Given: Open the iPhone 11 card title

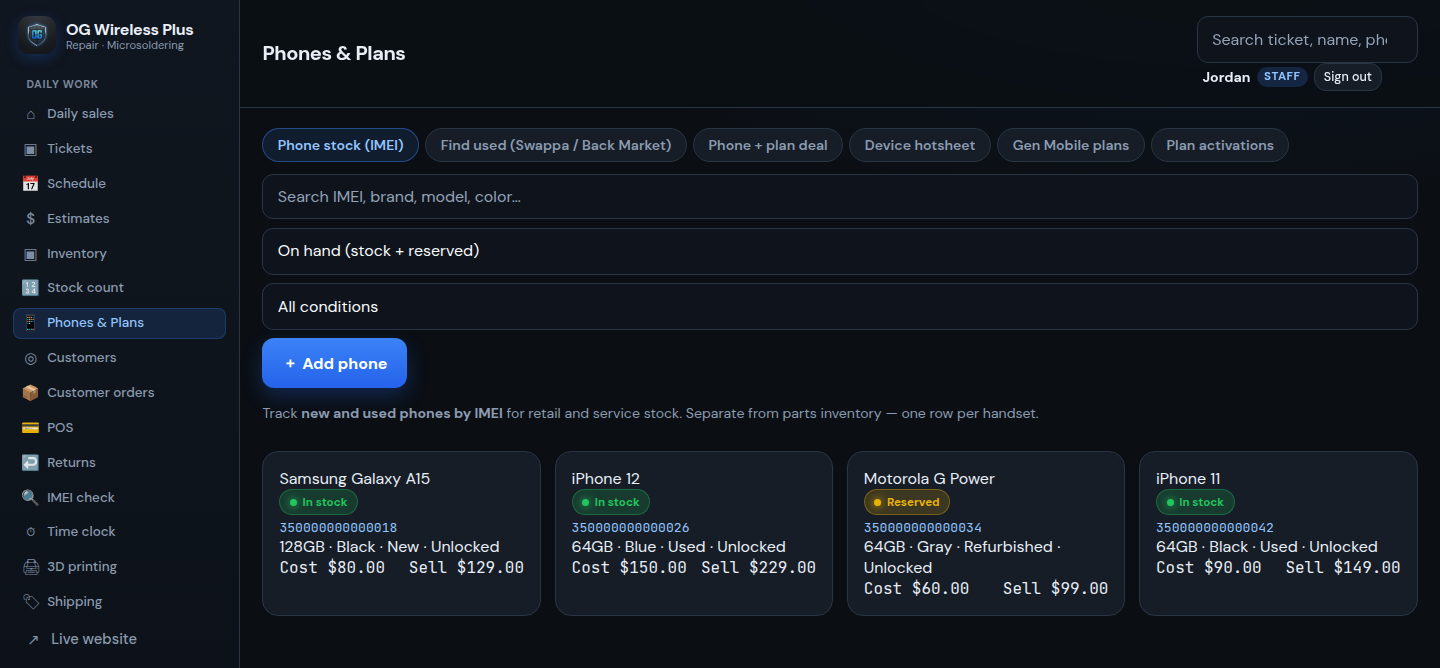Looking at the screenshot, I should pos(1188,479).
